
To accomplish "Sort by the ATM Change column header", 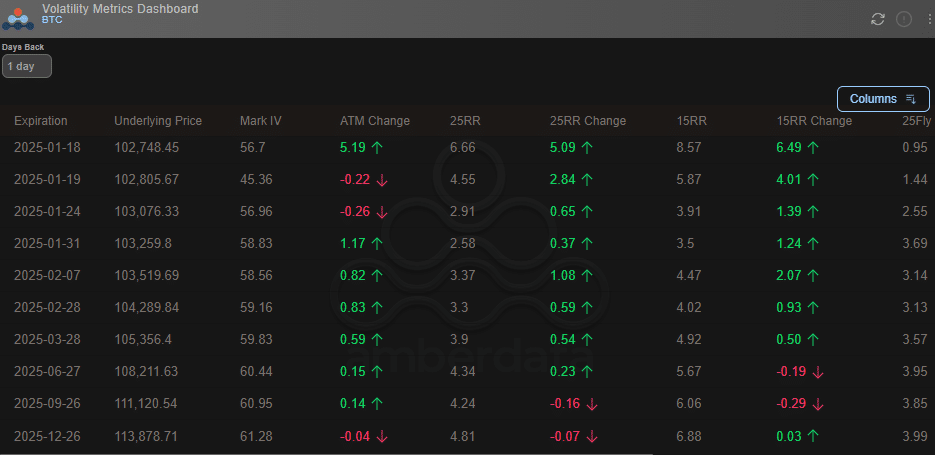I will click(x=375, y=121).
